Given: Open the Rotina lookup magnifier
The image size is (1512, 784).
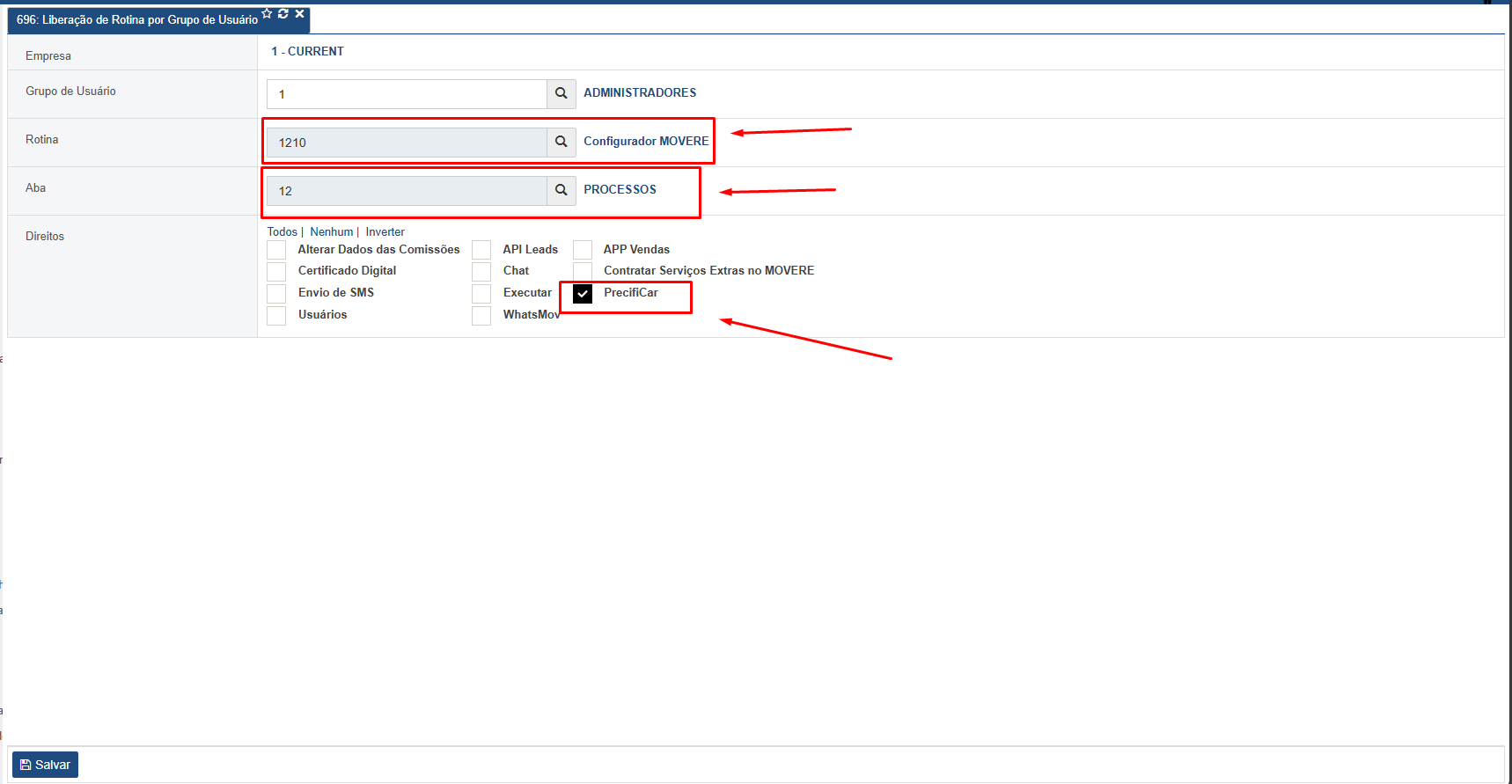Looking at the screenshot, I should point(561,142).
